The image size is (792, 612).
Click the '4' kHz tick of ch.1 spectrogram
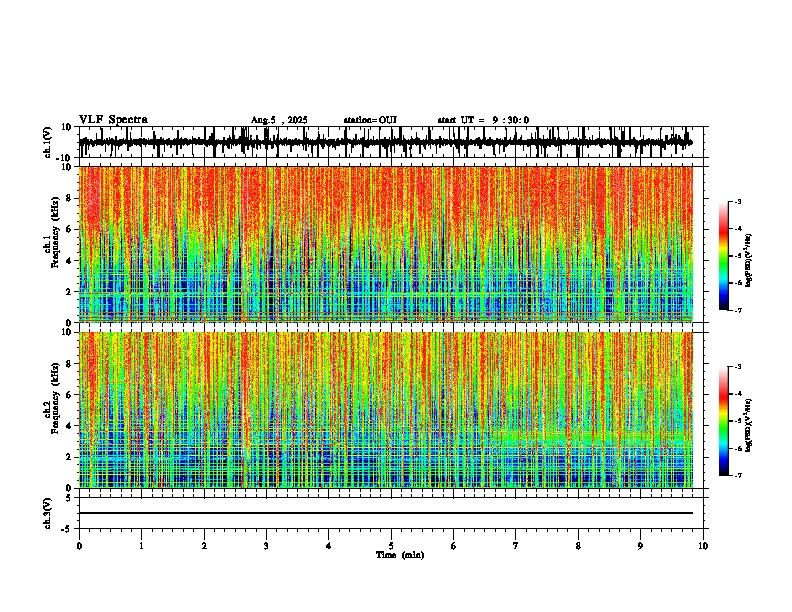coord(70,261)
